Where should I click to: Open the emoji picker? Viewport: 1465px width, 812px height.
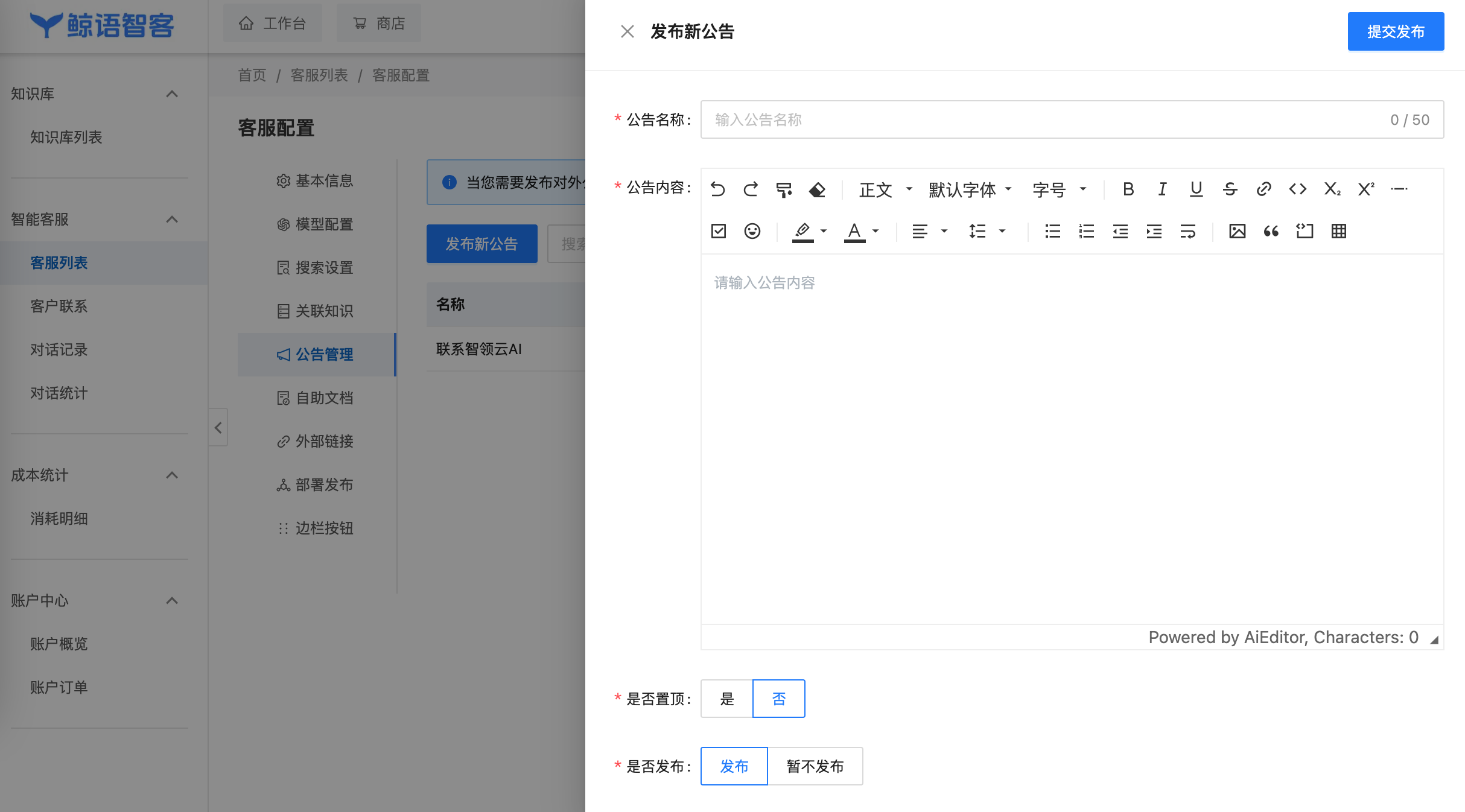752,231
